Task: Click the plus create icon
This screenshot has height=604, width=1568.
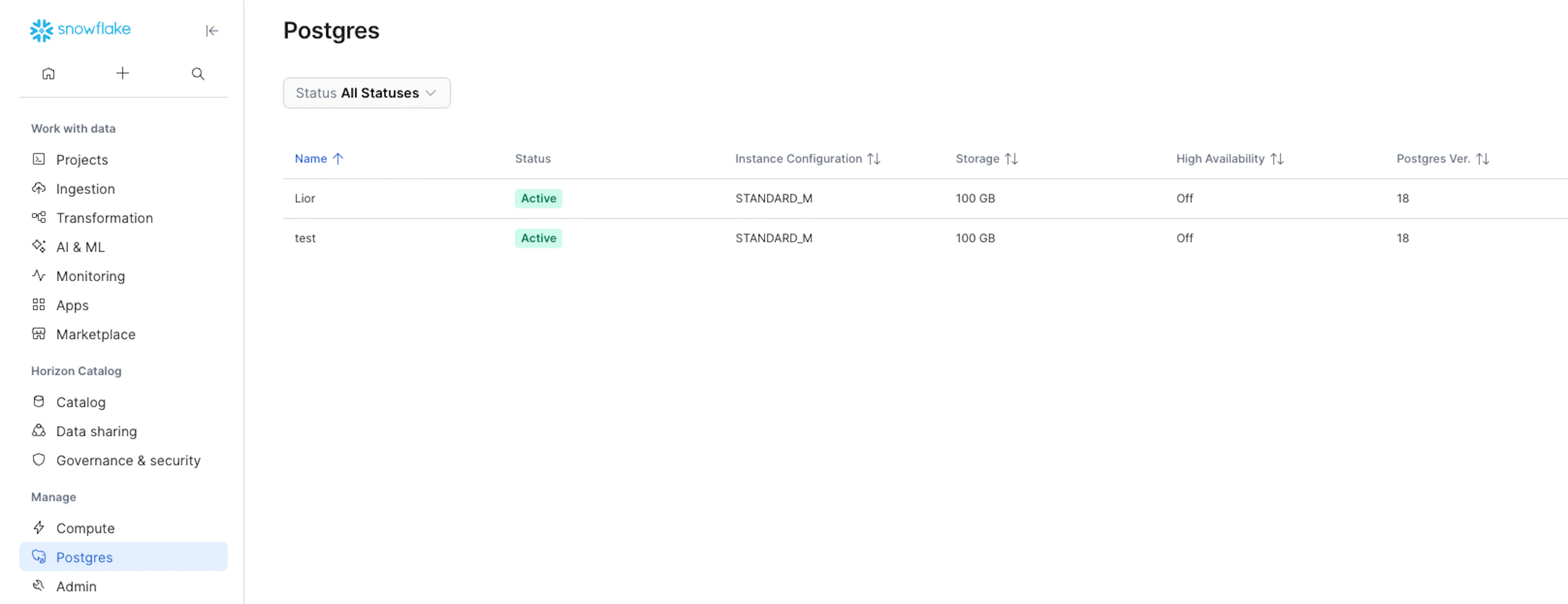Action: pyautogui.click(x=122, y=73)
